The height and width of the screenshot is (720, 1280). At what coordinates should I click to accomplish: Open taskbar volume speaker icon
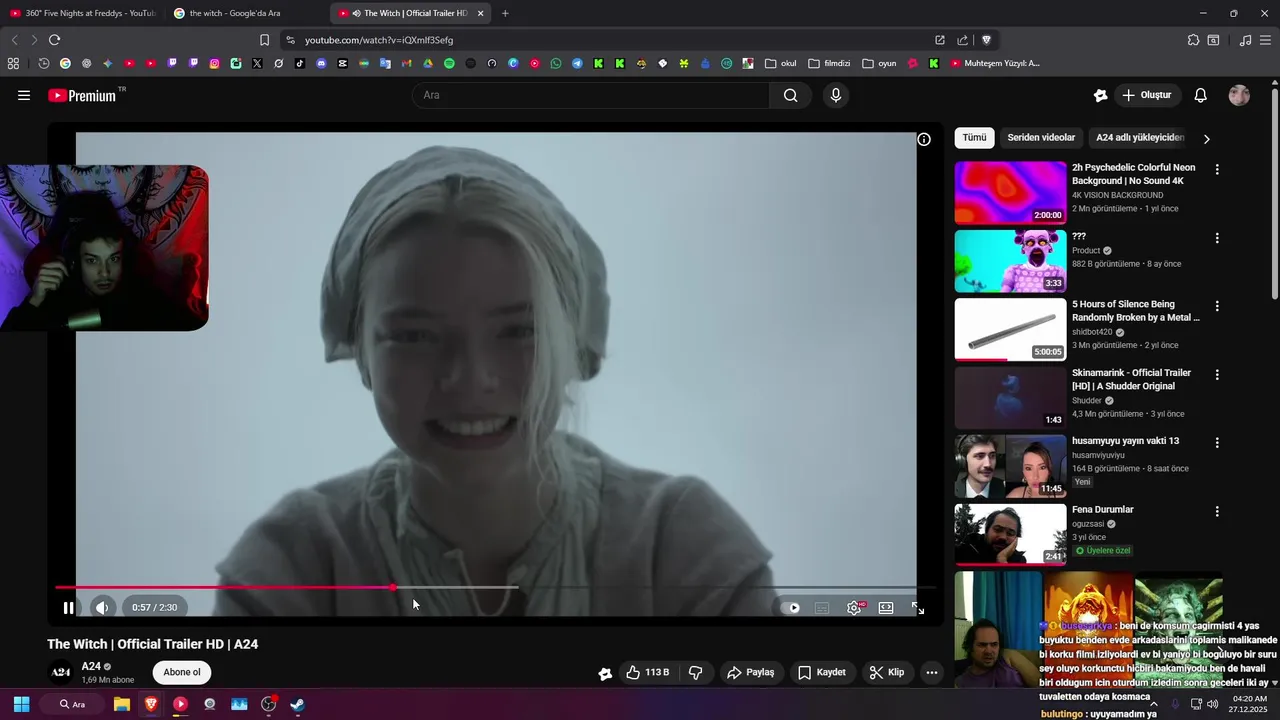(1212, 704)
